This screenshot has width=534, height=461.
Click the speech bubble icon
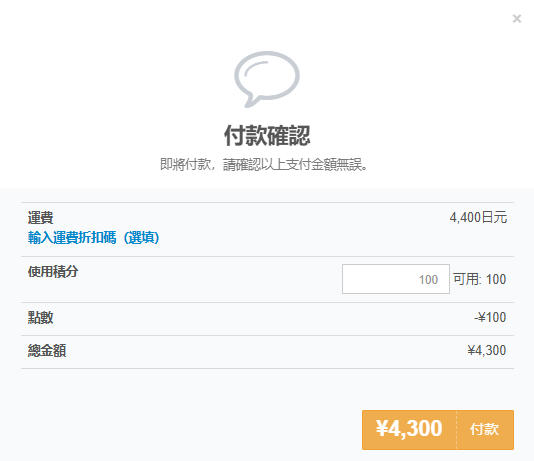[x=267, y=79]
